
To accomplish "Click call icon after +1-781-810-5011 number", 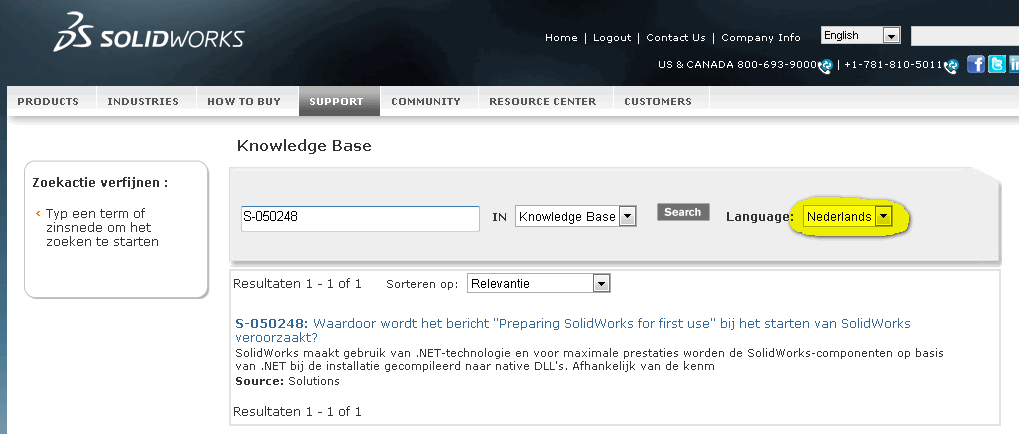I will pos(953,66).
